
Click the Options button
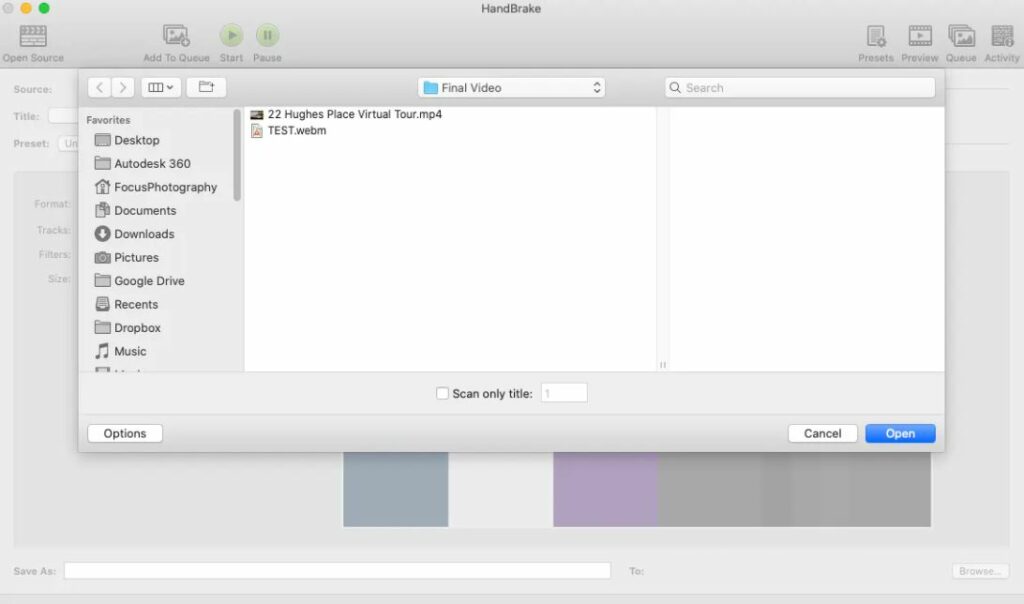coord(125,434)
